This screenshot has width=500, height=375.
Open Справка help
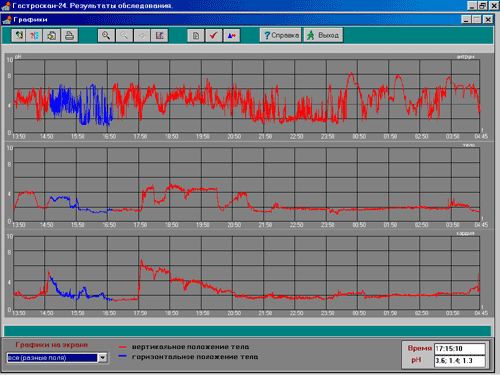pos(281,35)
